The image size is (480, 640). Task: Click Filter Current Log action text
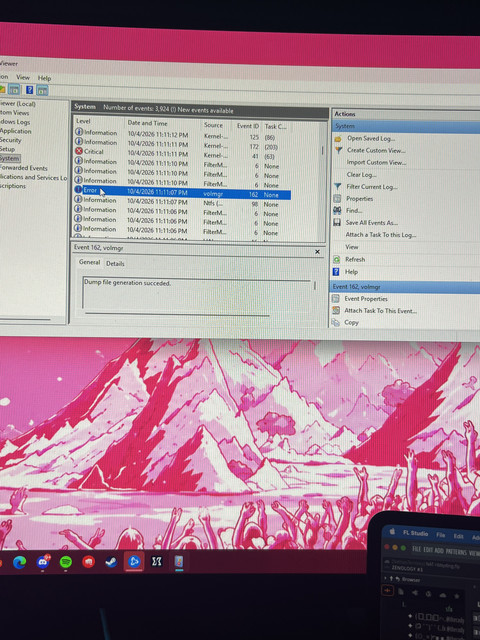(x=372, y=187)
